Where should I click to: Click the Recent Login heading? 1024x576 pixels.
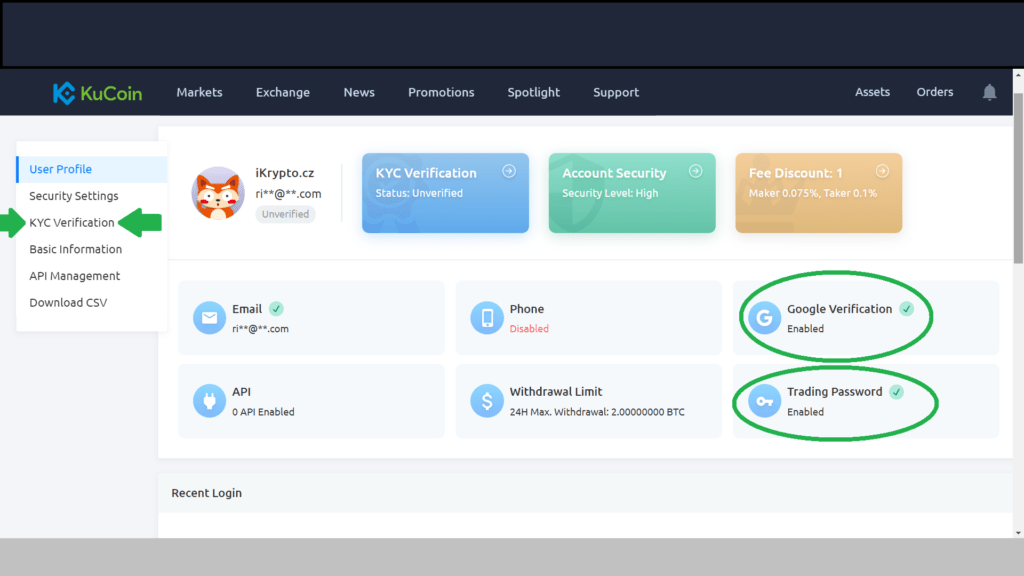pos(206,493)
